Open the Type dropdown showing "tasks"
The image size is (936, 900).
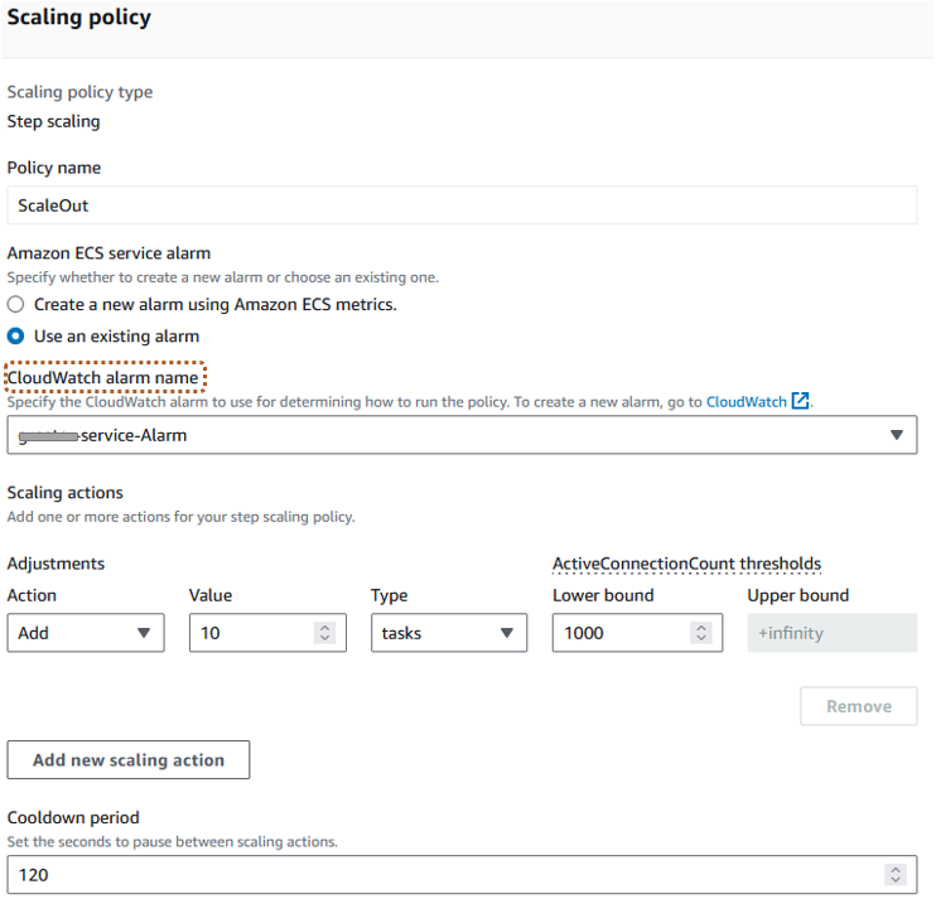(448, 632)
